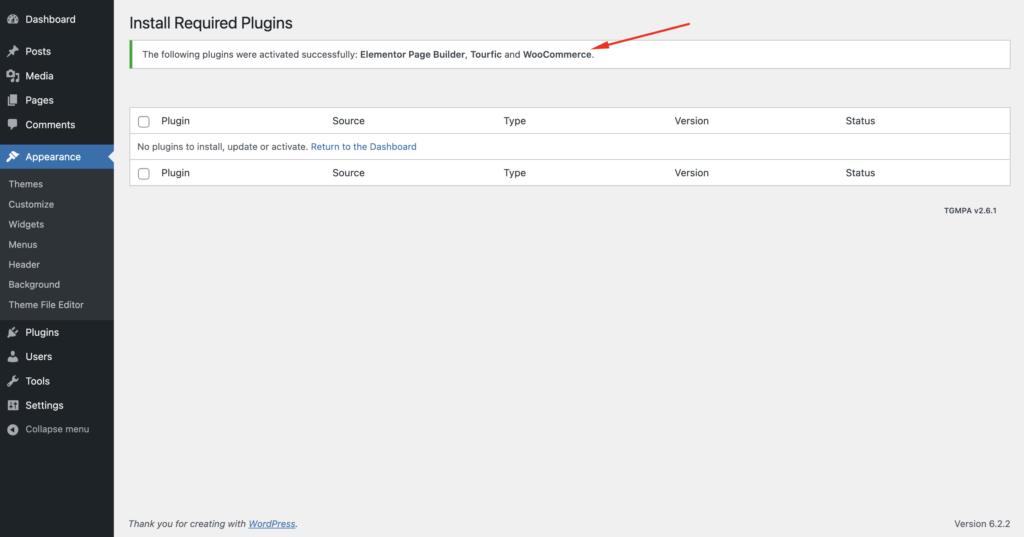Viewport: 1024px width, 537px height.
Task: Tick the select-all checkbox in table header
Action: point(144,122)
